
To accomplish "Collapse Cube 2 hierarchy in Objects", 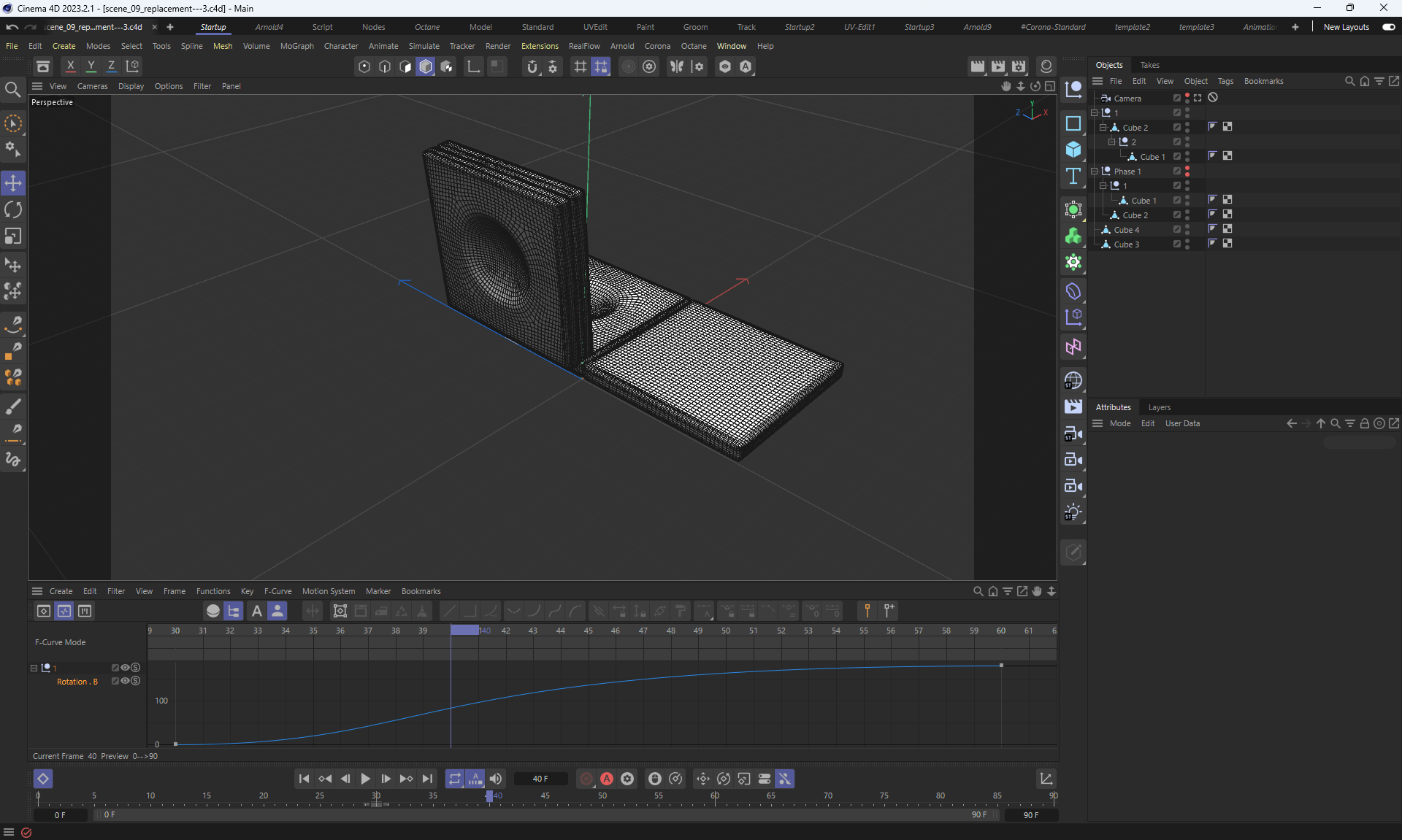I will coord(1103,128).
